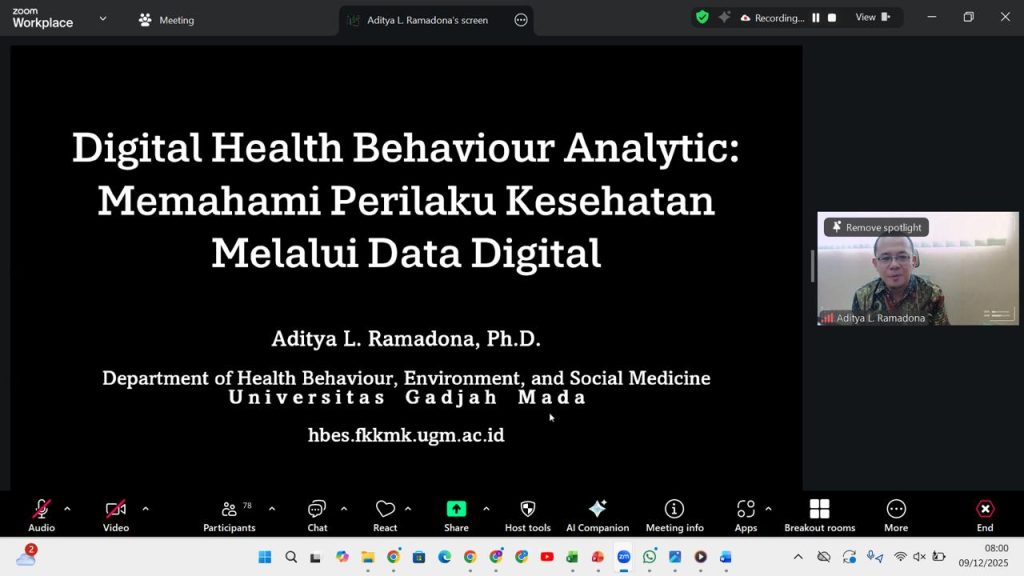The width and height of the screenshot is (1024, 576).
Task: Launch the AI Companion
Action: 597,510
